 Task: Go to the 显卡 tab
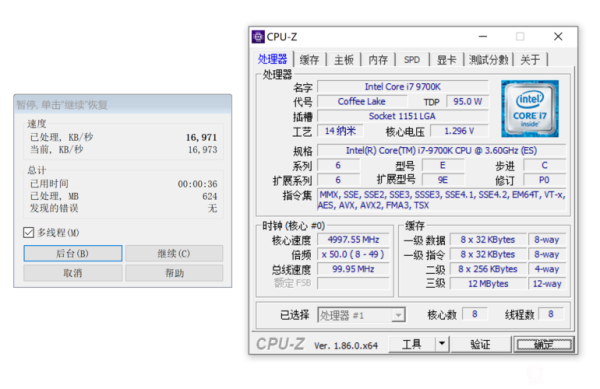click(x=447, y=60)
